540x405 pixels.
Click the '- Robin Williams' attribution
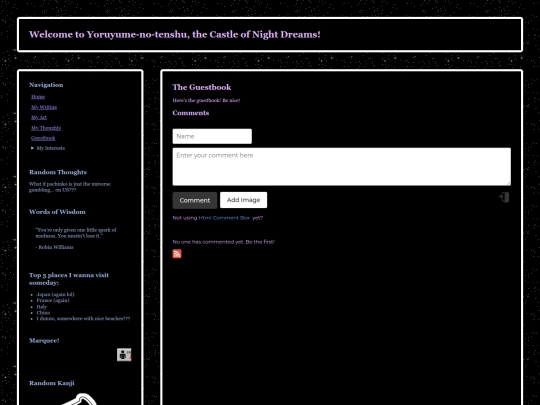click(x=54, y=247)
